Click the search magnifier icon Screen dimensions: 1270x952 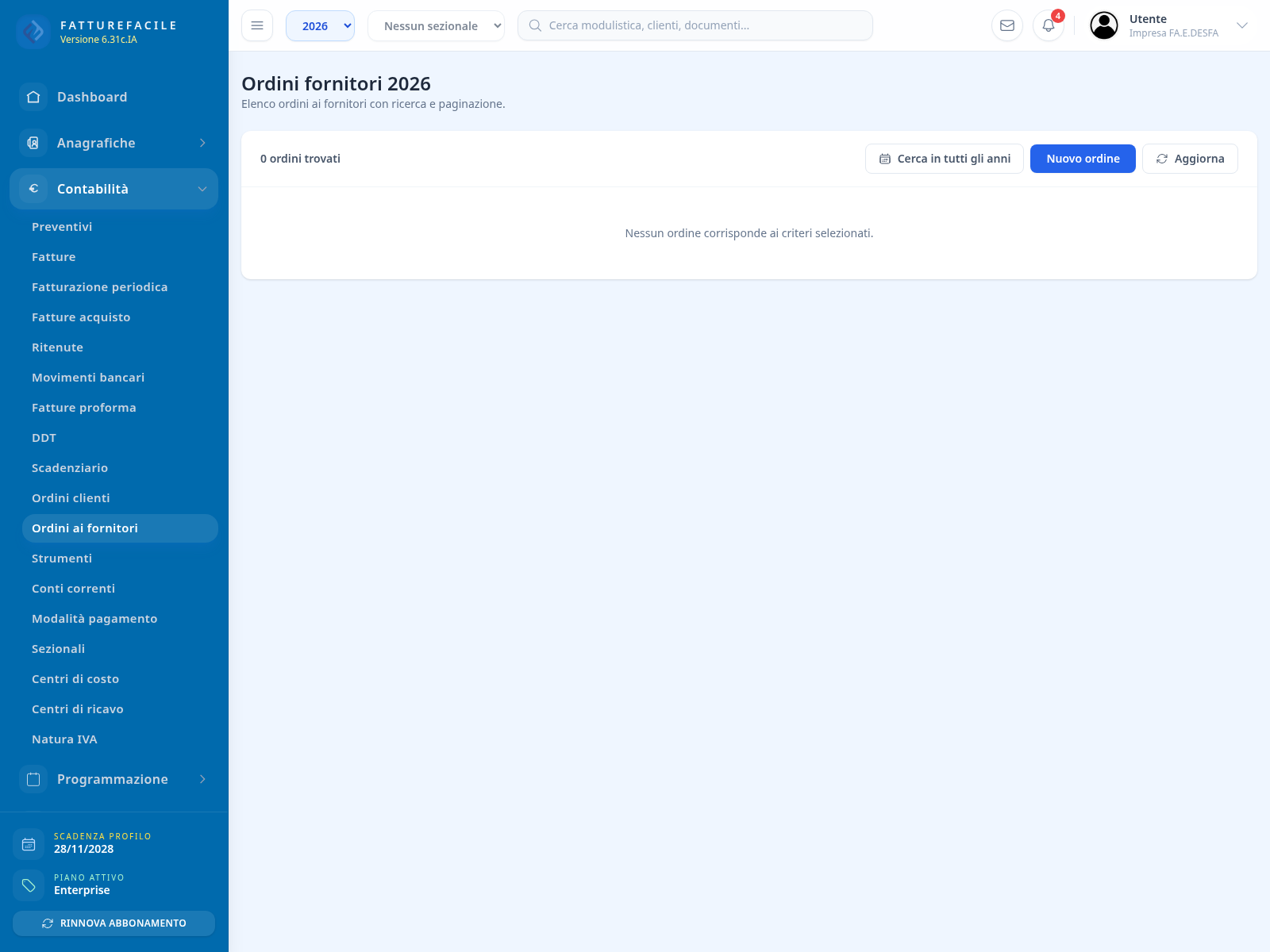(535, 25)
